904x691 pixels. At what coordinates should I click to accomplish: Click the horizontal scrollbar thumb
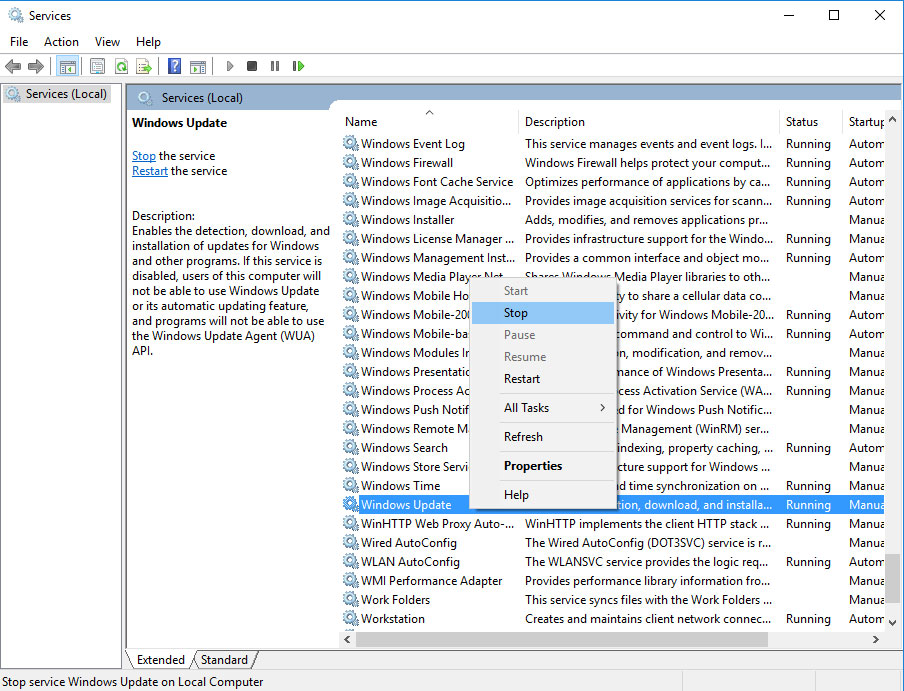[562, 639]
